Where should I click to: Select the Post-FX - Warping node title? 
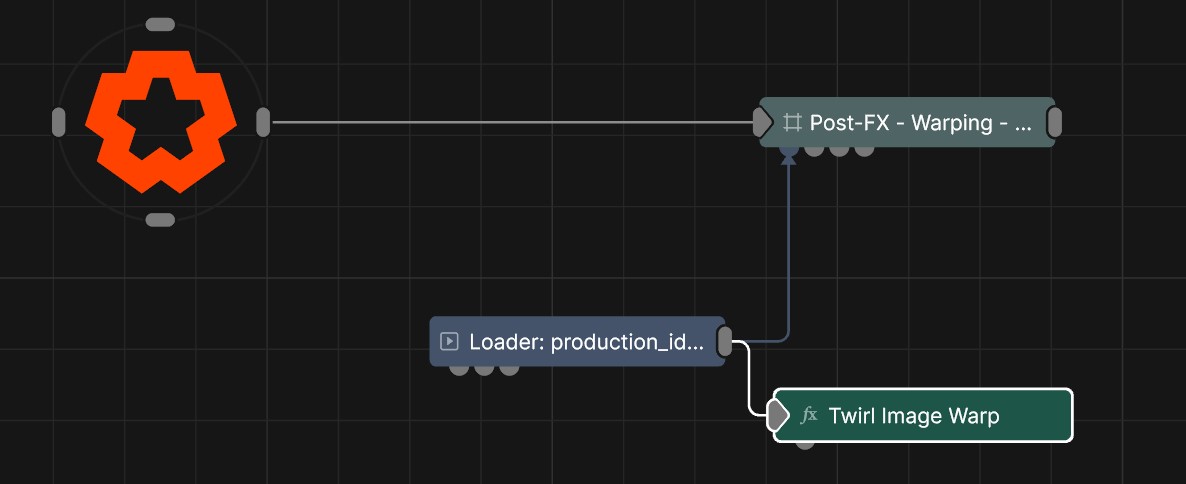pyautogui.click(x=920, y=122)
